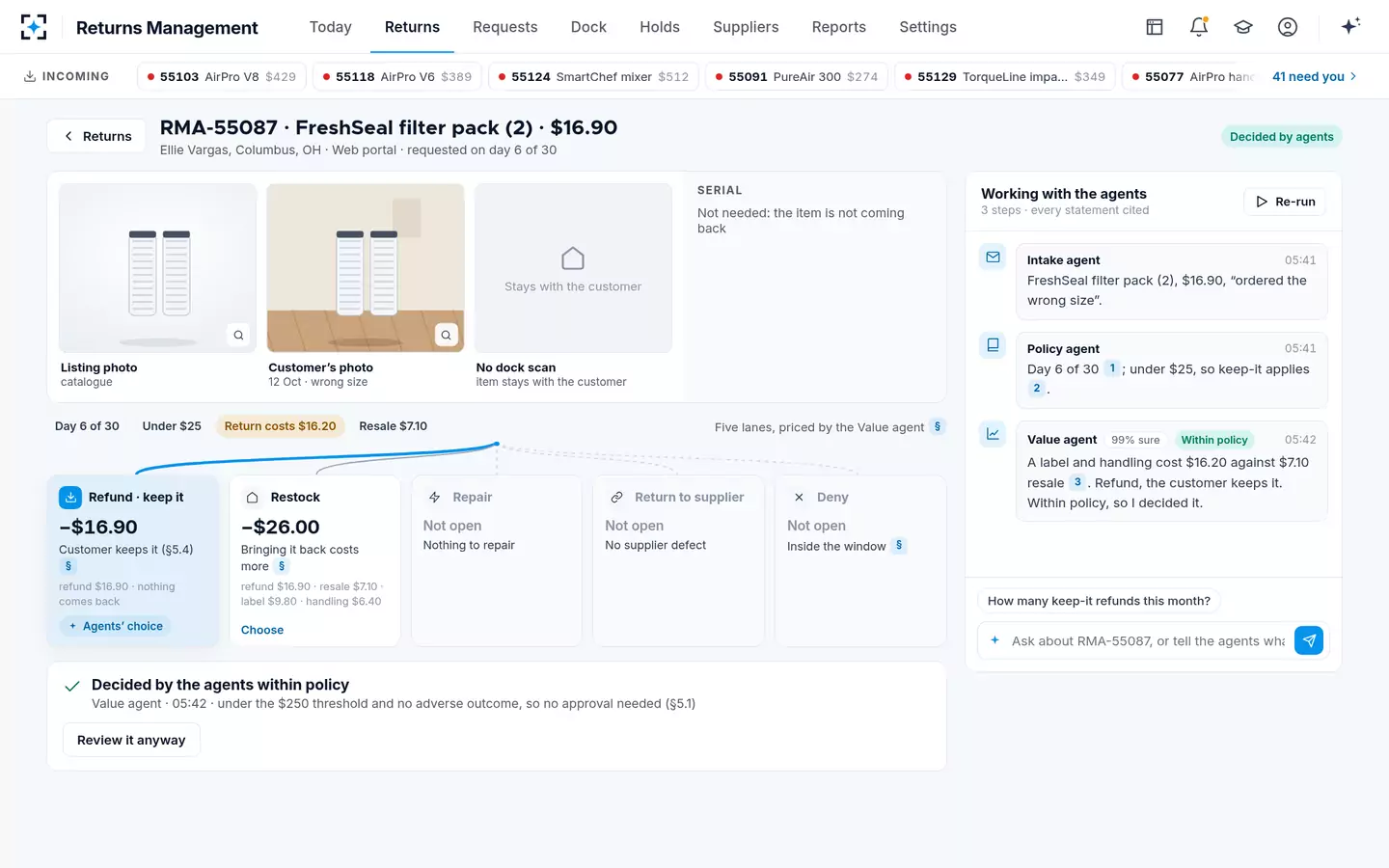This screenshot has width=1389, height=868.
Task: Open the Dock tab
Action: (588, 27)
